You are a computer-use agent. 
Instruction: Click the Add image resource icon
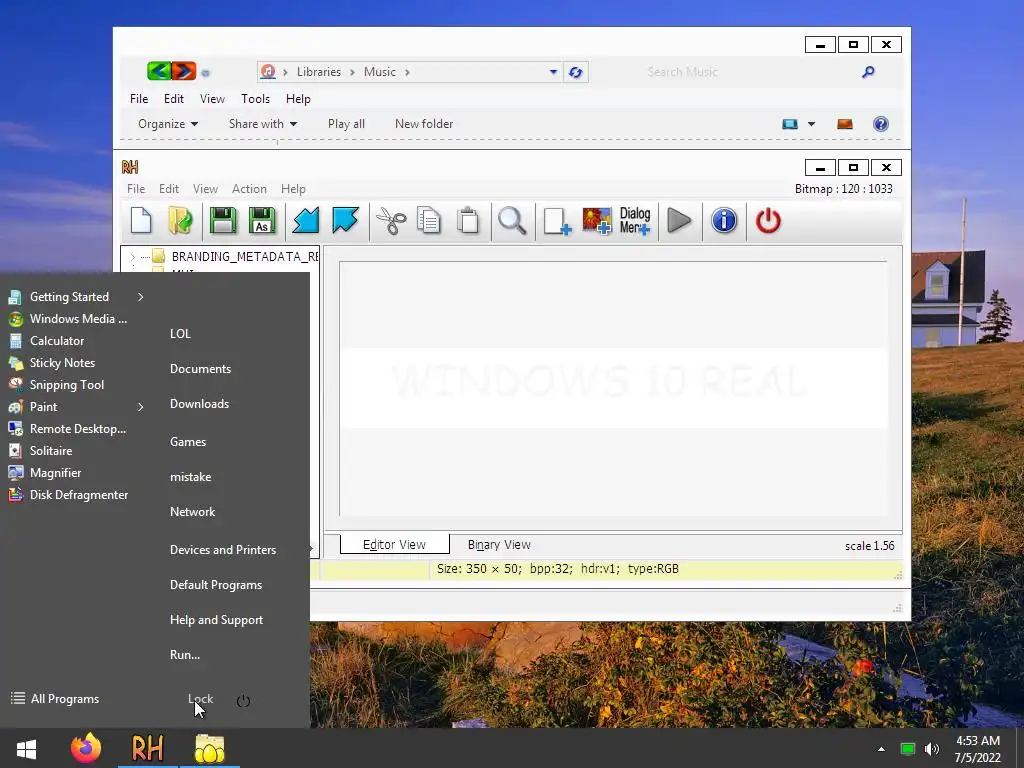[596, 221]
